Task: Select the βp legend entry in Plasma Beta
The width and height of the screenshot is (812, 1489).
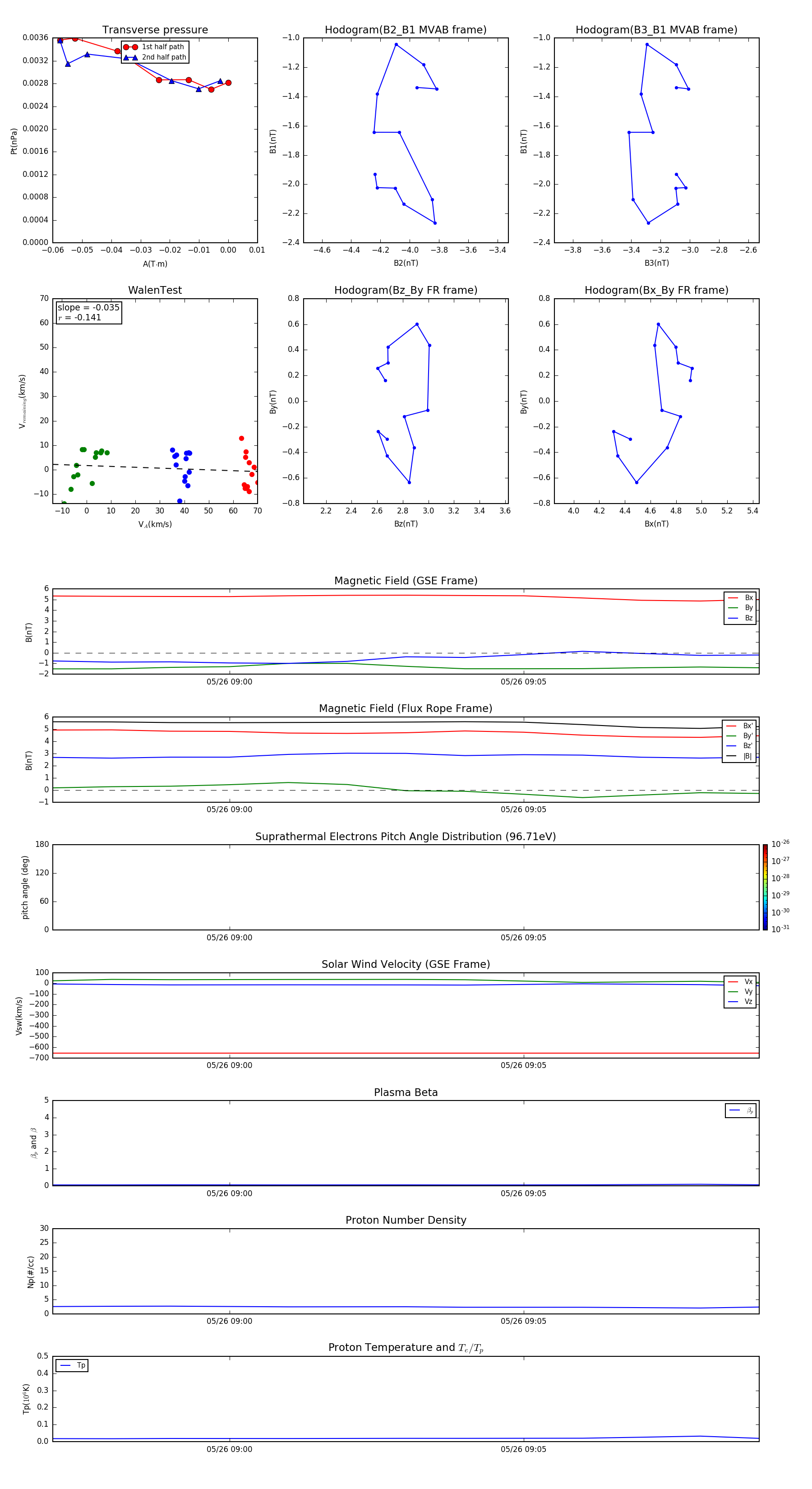Action: coord(741,1110)
